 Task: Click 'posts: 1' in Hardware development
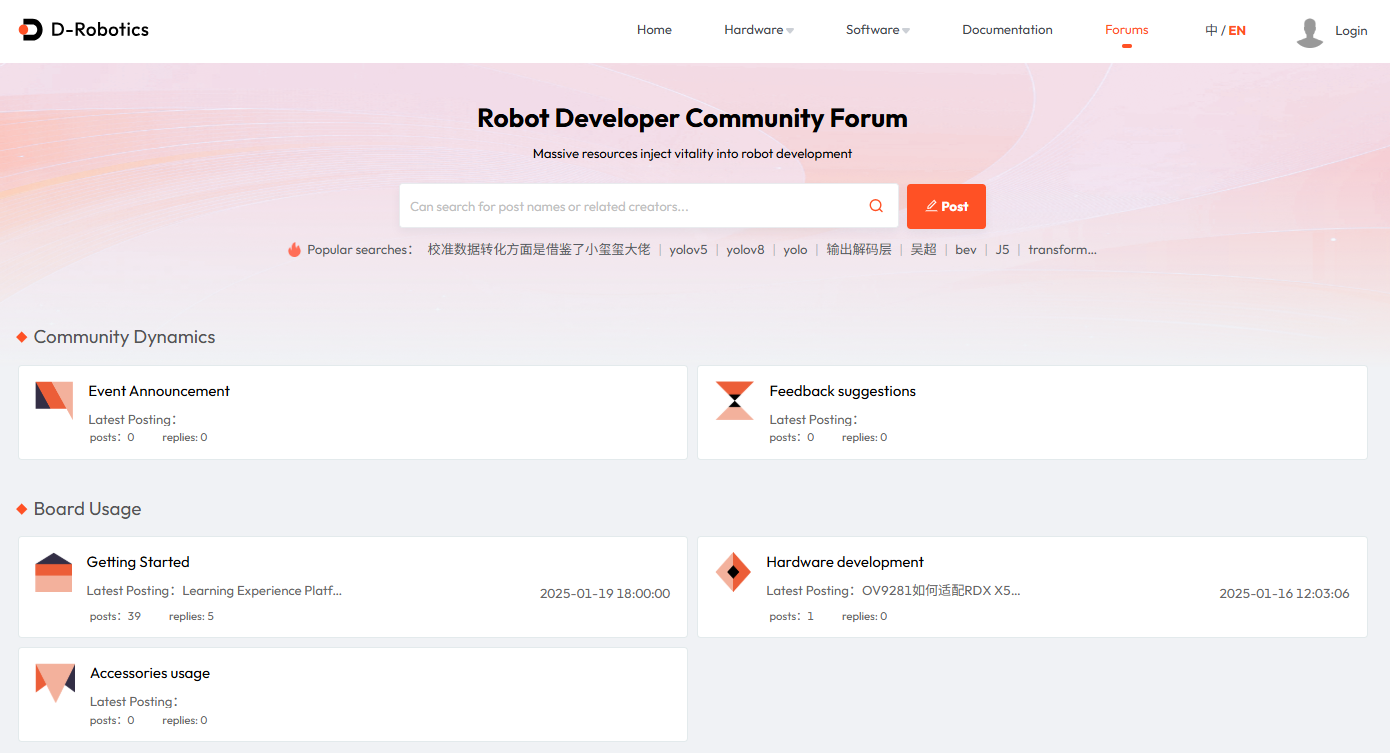click(x=791, y=616)
